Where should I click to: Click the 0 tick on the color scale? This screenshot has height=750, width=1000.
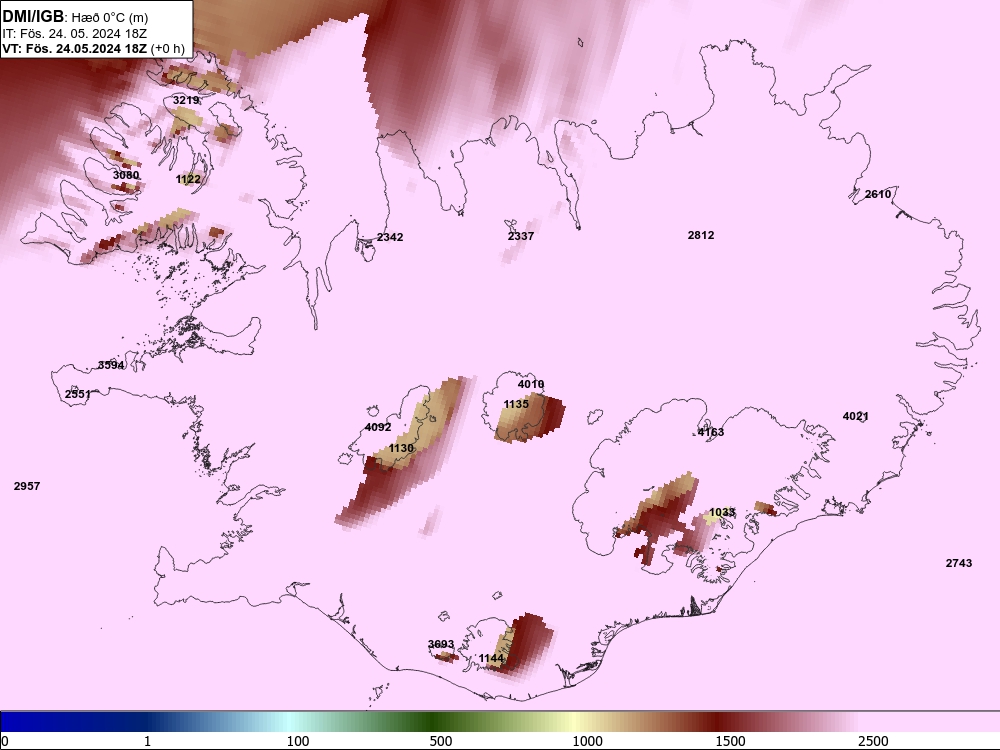coord(5,741)
